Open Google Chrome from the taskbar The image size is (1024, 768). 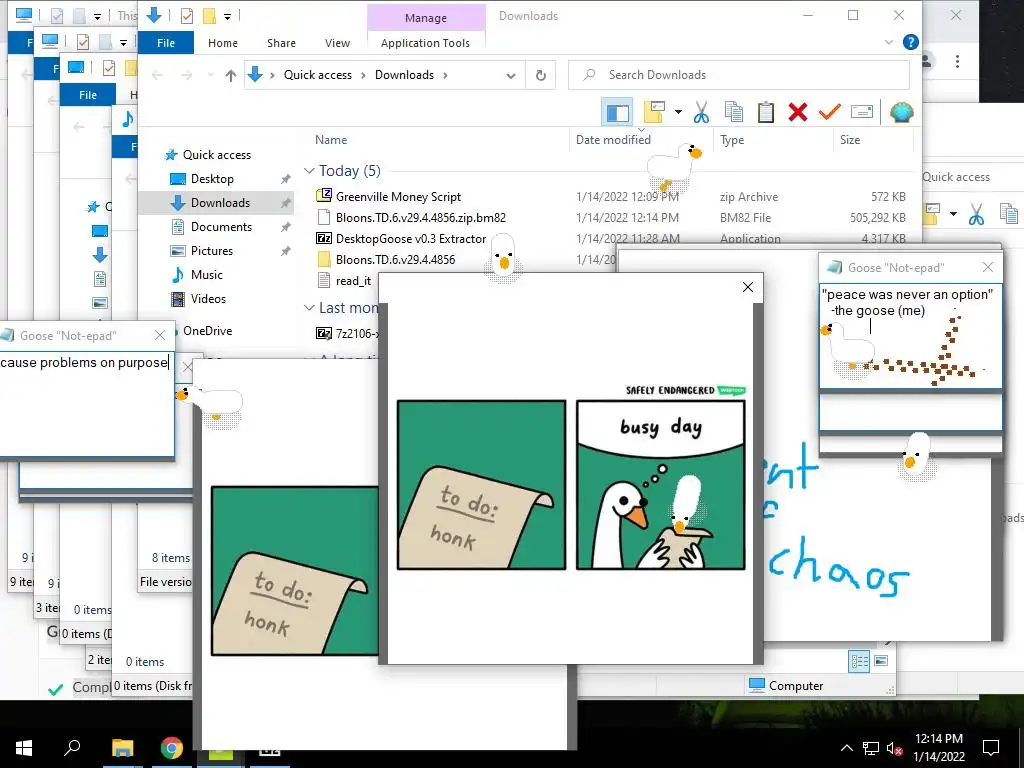172,748
